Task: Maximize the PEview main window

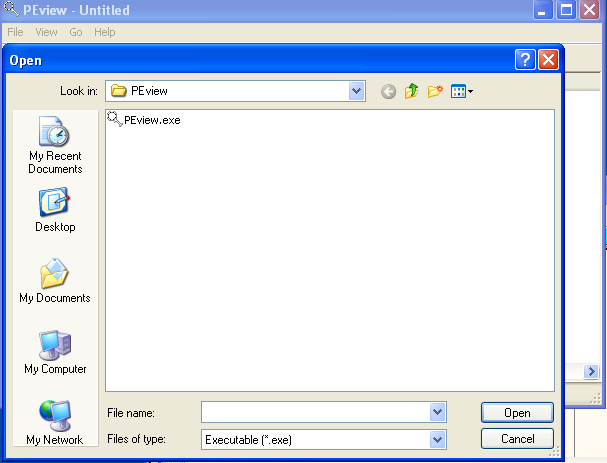Action: click(x=566, y=10)
